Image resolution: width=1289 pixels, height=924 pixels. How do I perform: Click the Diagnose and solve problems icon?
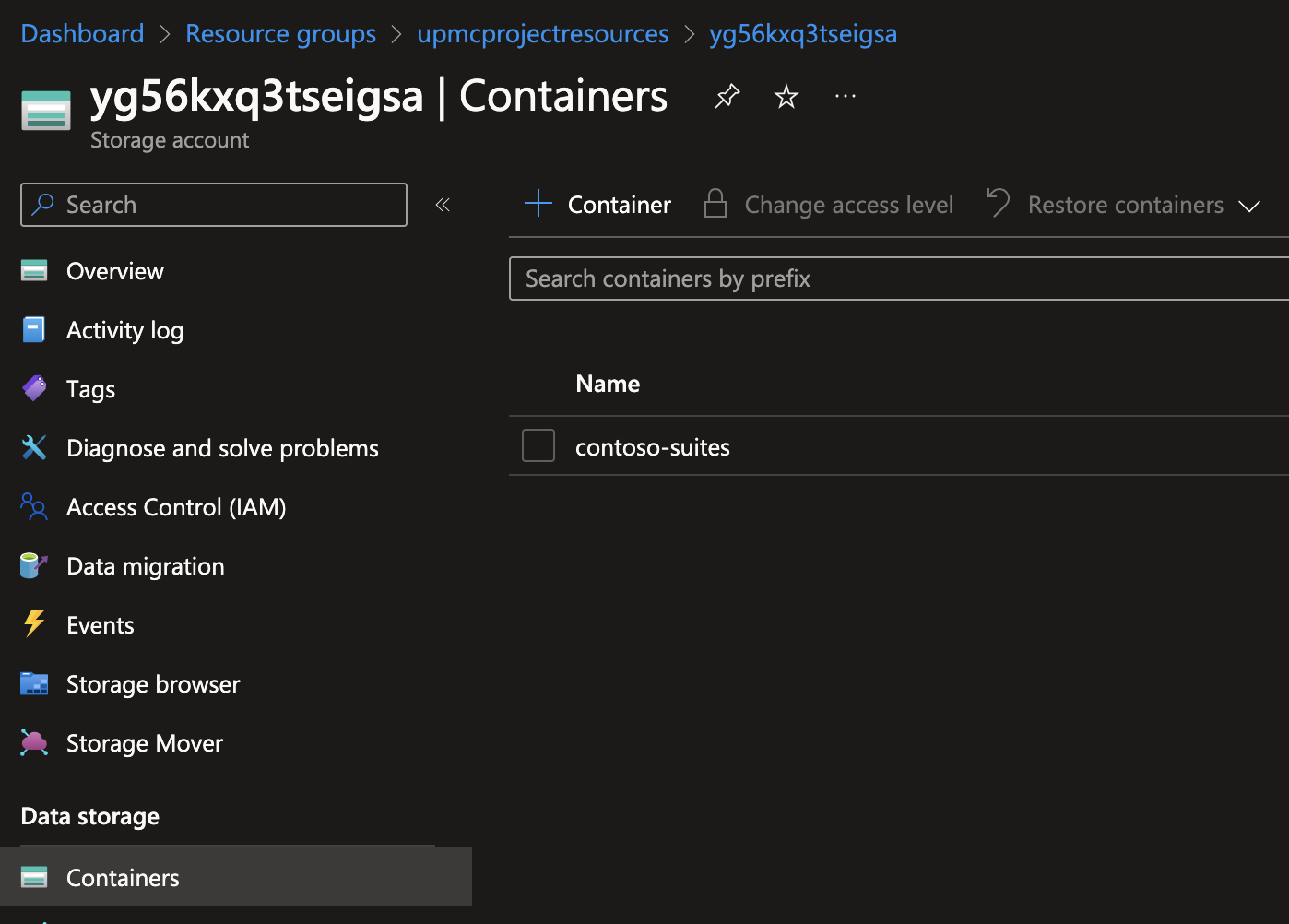pos(34,448)
